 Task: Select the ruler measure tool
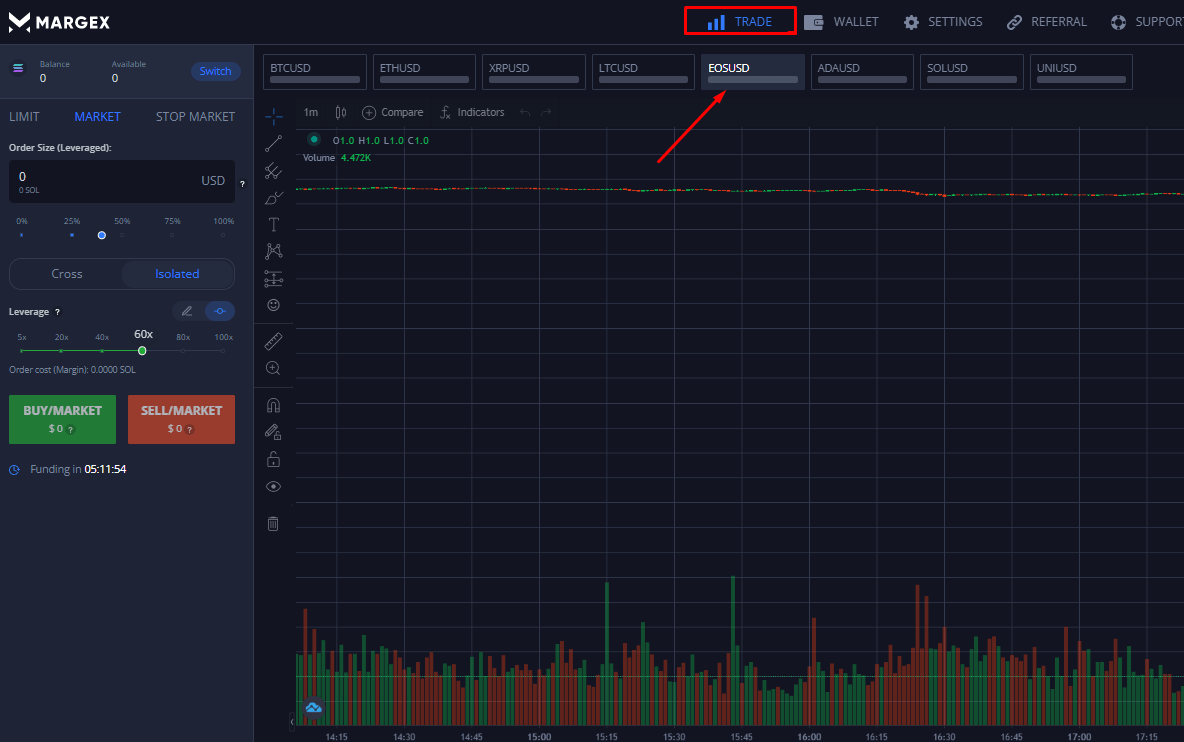click(273, 341)
